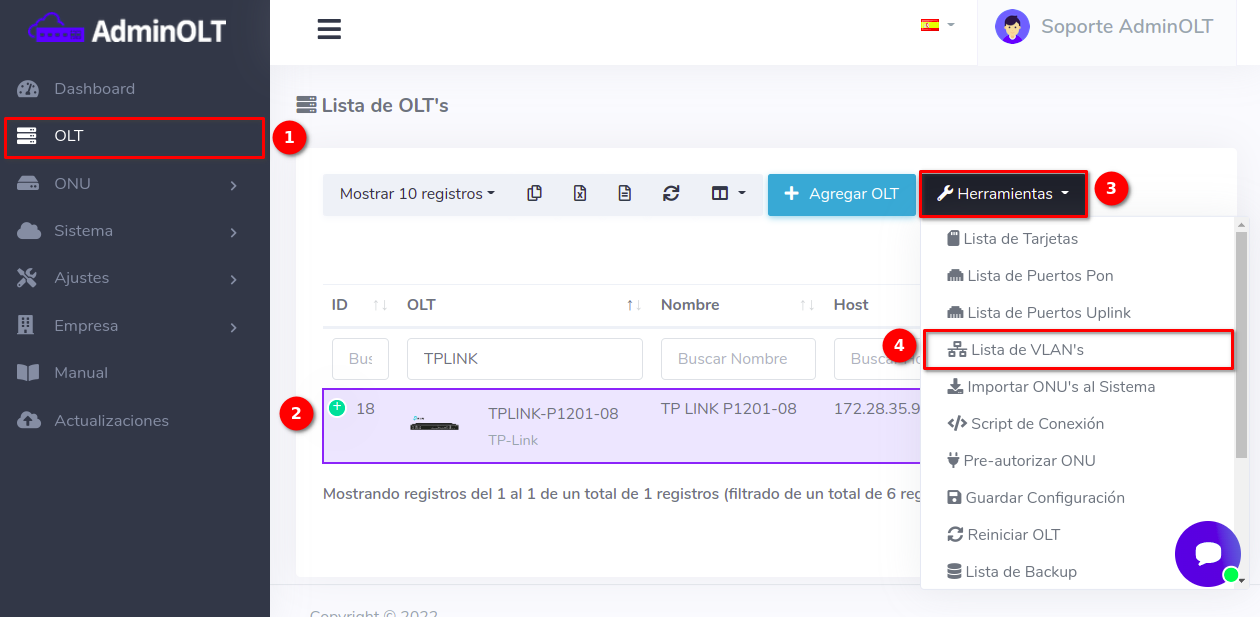Click the Buscar Nombre search field

pyautogui.click(x=738, y=359)
